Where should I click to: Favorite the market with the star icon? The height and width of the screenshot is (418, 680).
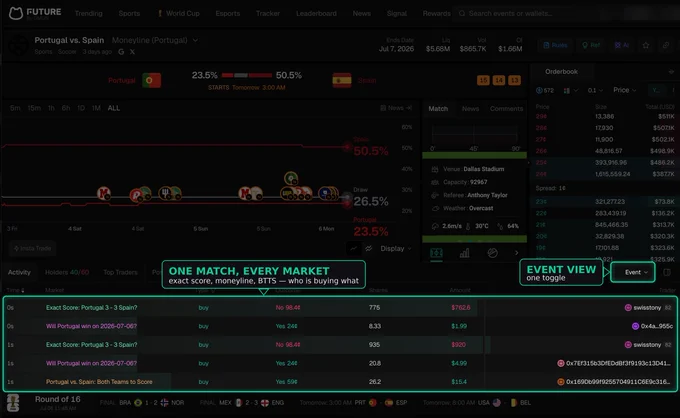pos(646,45)
